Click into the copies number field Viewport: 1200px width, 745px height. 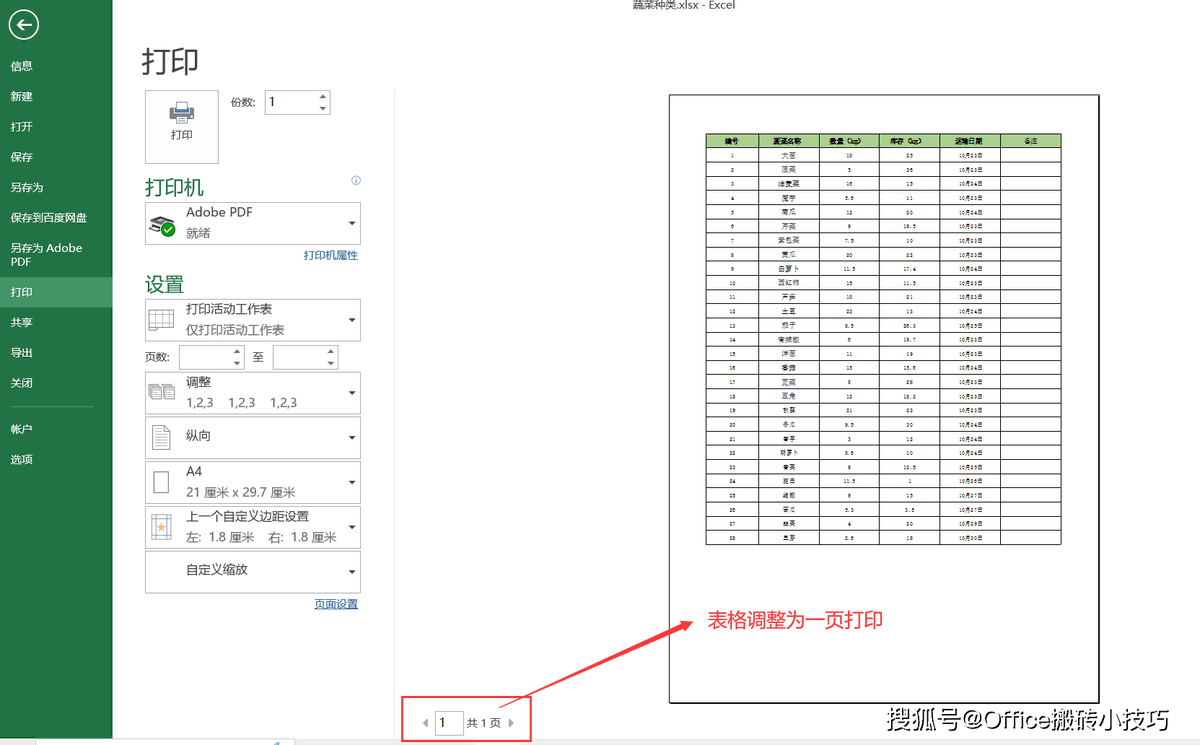289,102
